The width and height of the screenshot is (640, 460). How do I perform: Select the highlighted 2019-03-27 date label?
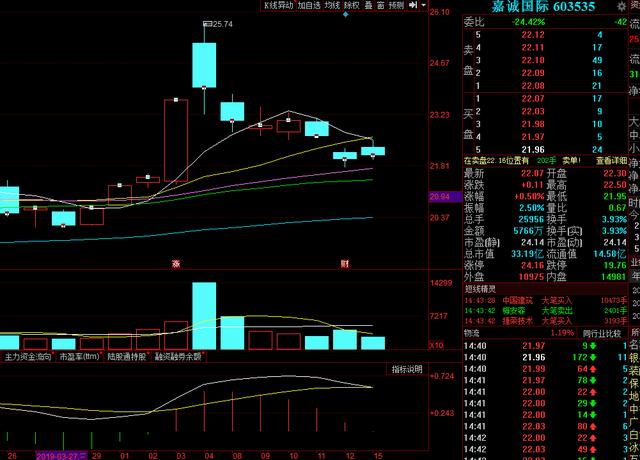tap(62, 456)
